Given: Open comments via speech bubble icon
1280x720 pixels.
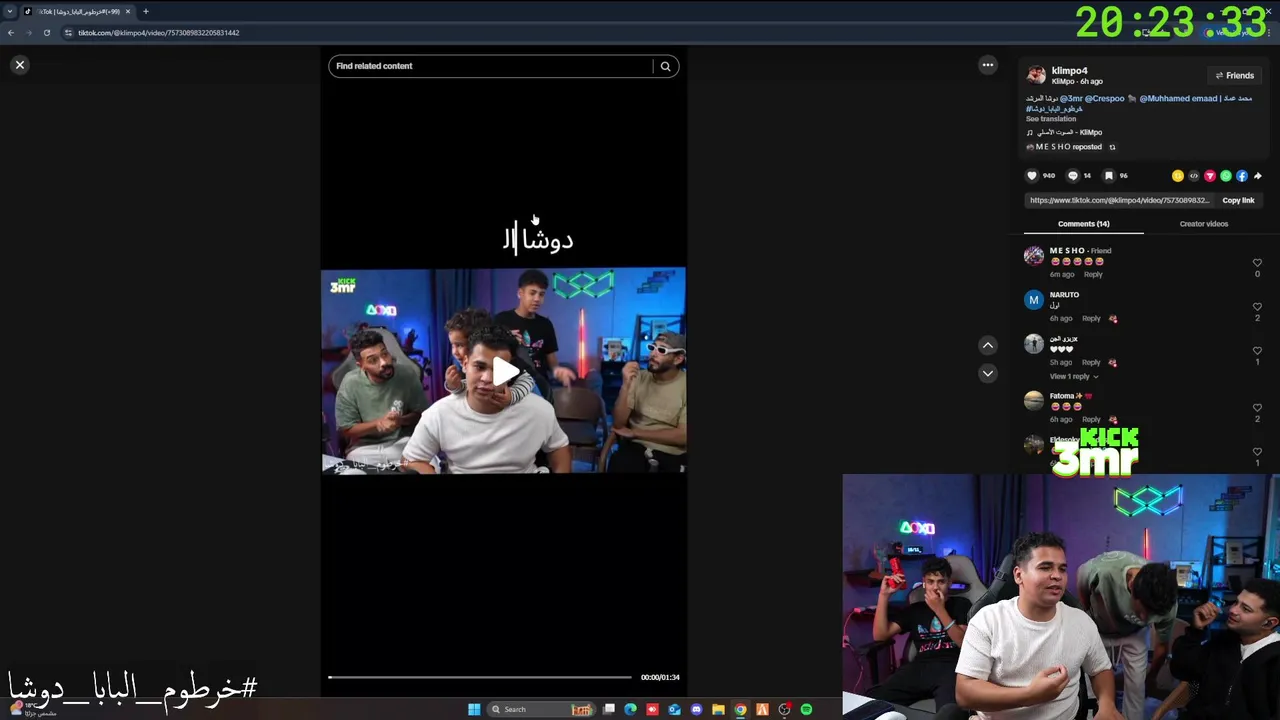Looking at the screenshot, I should coord(1073,176).
